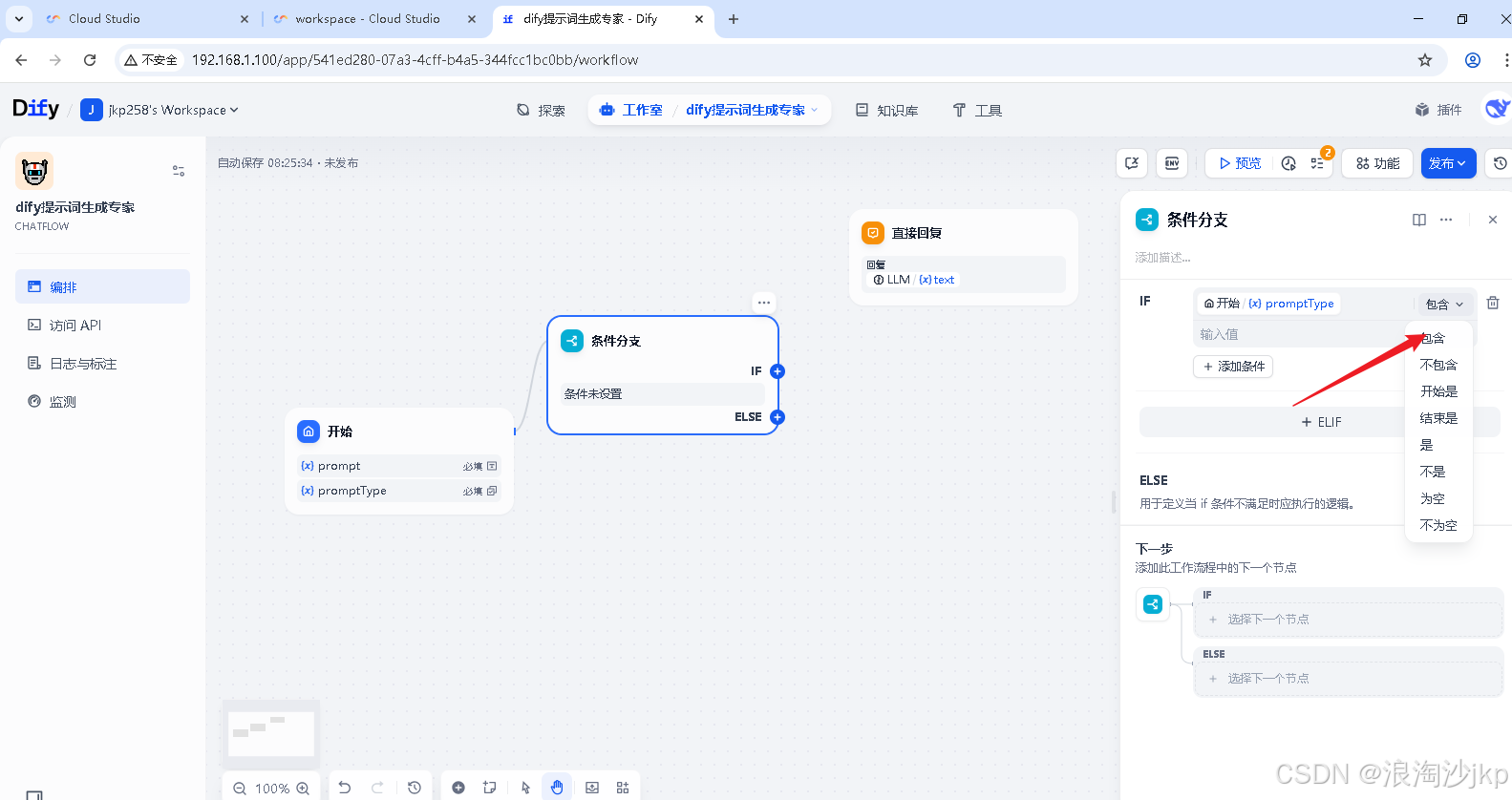Open app settings icon in sidebar
The image size is (1512, 800).
point(179,171)
